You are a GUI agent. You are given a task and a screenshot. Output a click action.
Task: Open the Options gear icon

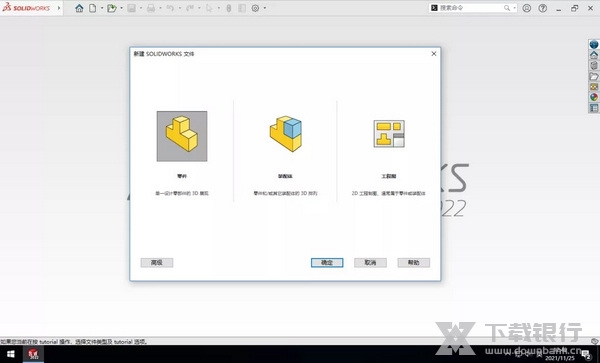point(255,8)
